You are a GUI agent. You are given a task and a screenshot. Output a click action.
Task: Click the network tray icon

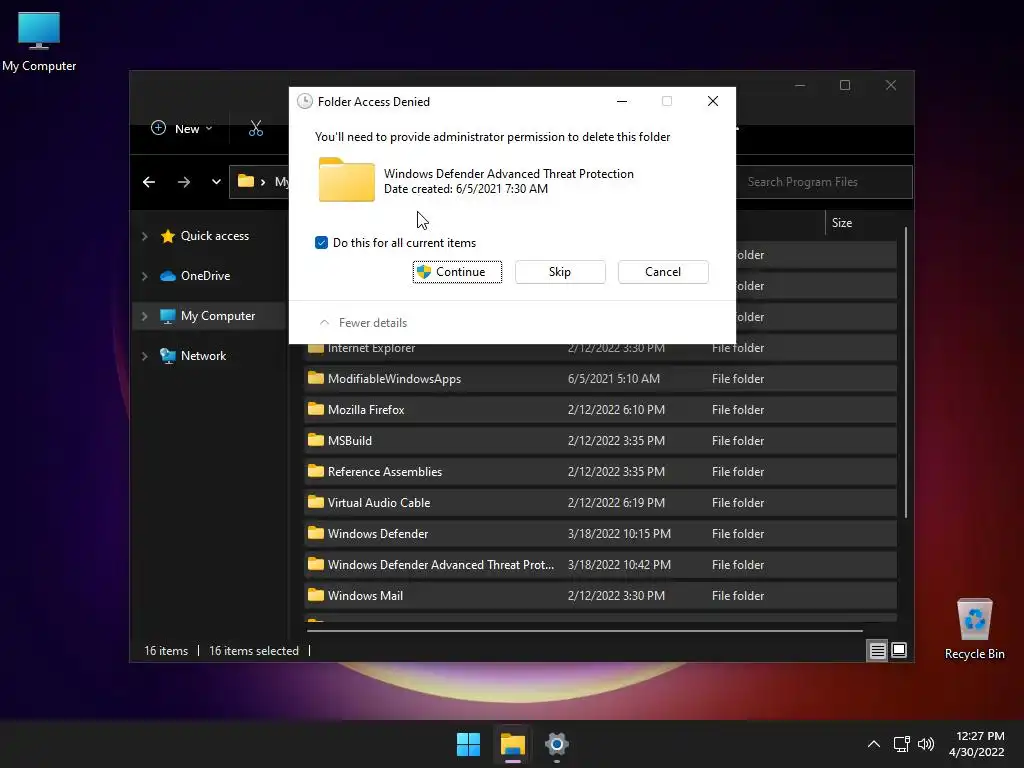pos(901,744)
